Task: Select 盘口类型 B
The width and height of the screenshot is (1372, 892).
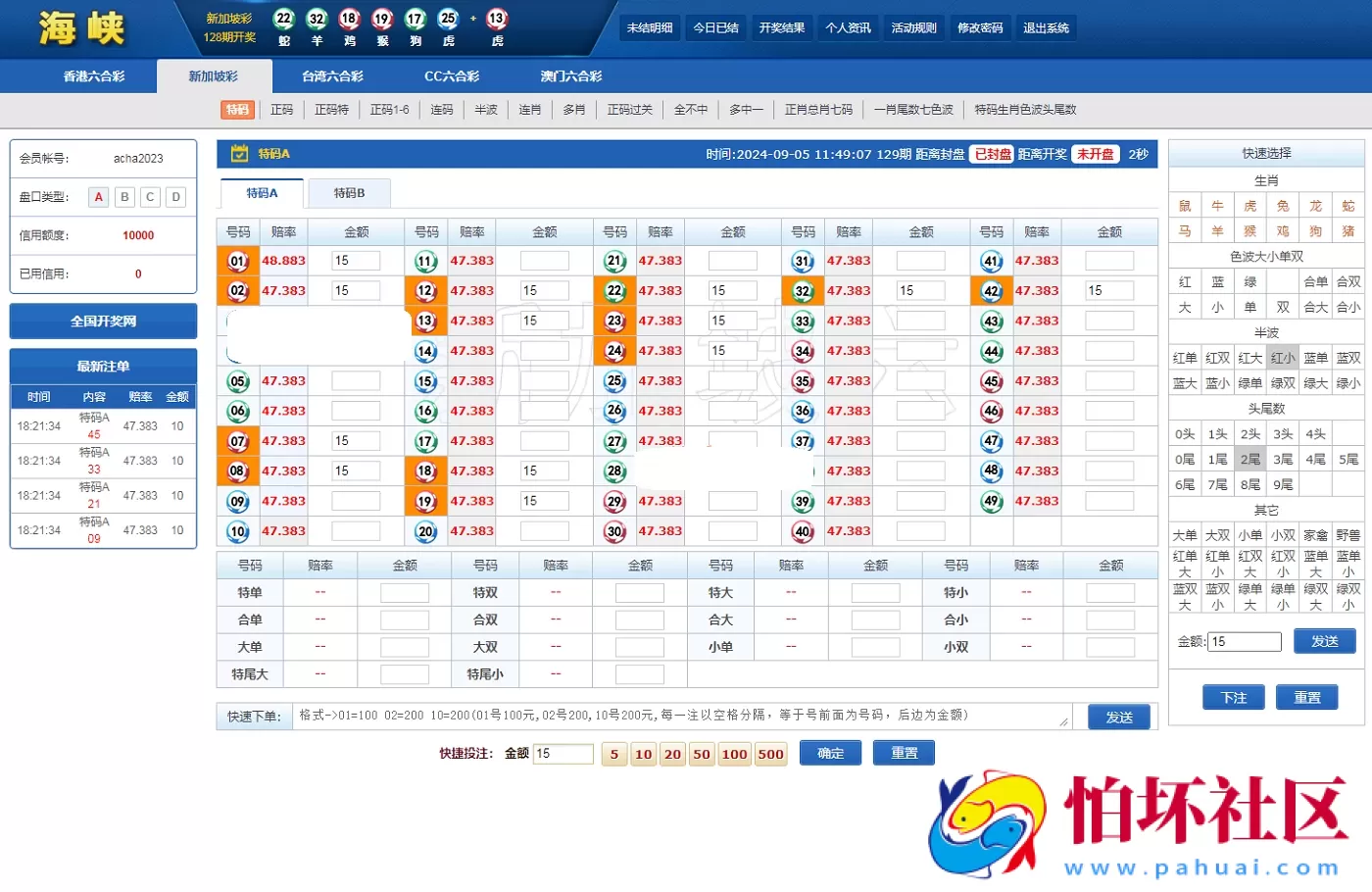Action: tap(123, 196)
